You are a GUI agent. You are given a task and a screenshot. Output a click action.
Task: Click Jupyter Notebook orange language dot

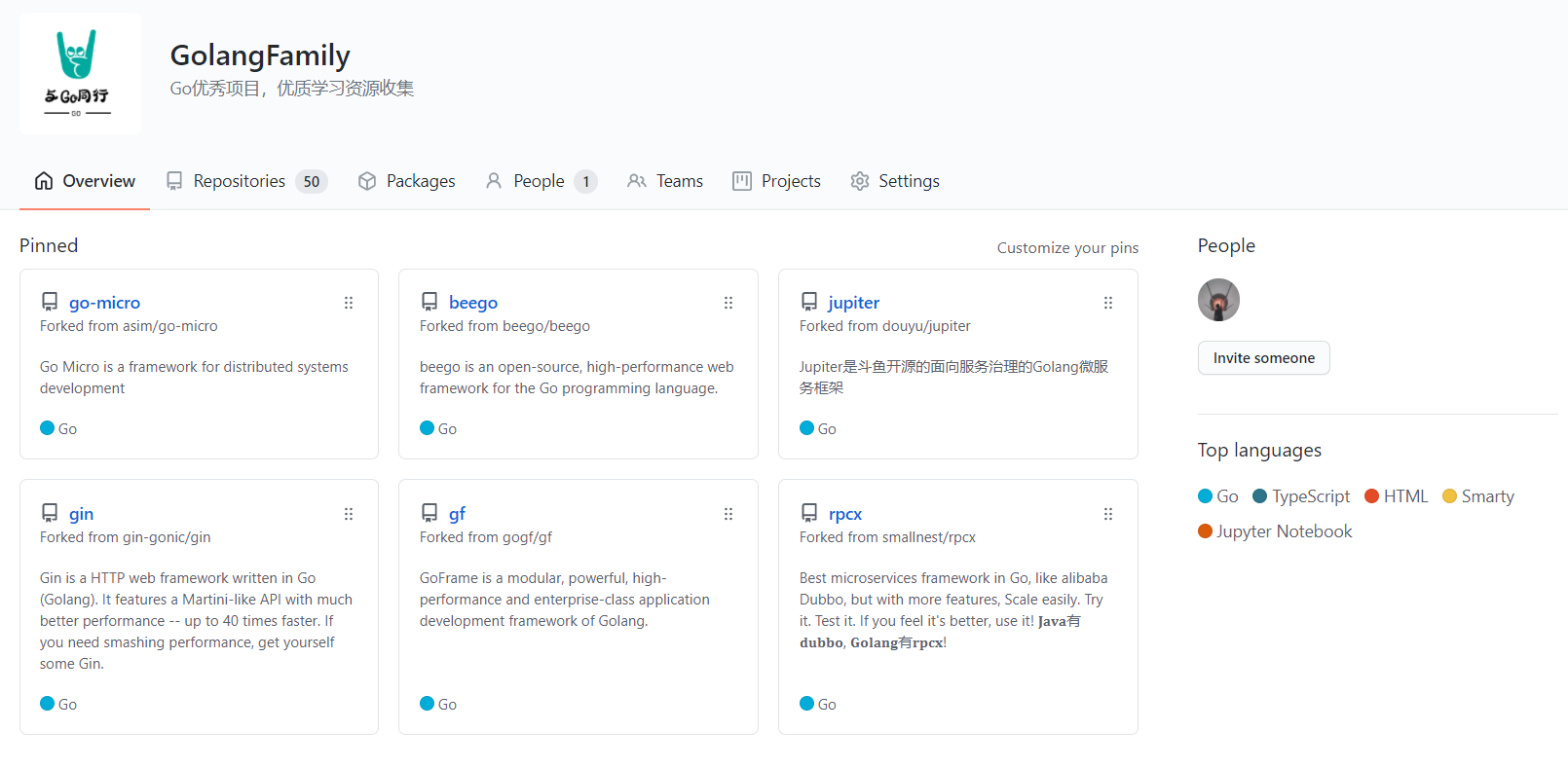[x=1205, y=531]
